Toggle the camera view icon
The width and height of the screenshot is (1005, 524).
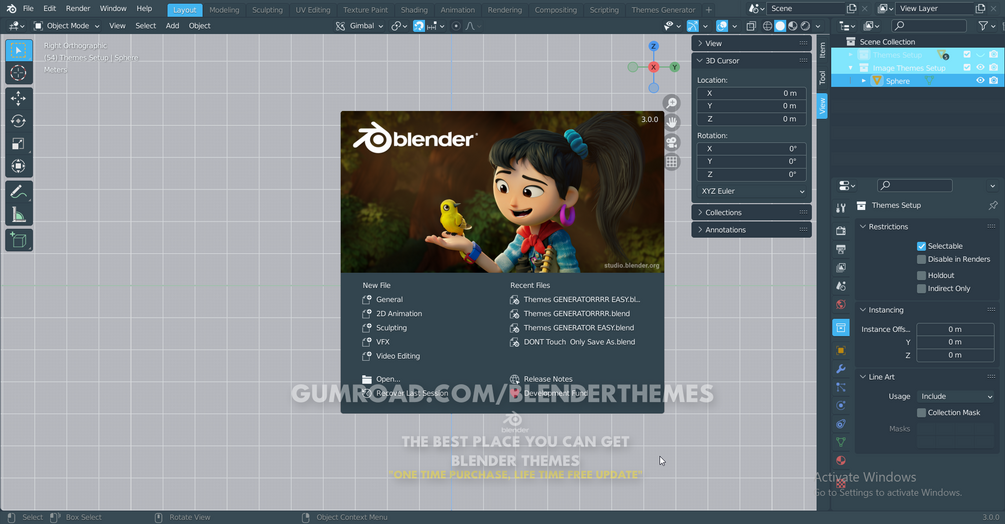click(671, 142)
